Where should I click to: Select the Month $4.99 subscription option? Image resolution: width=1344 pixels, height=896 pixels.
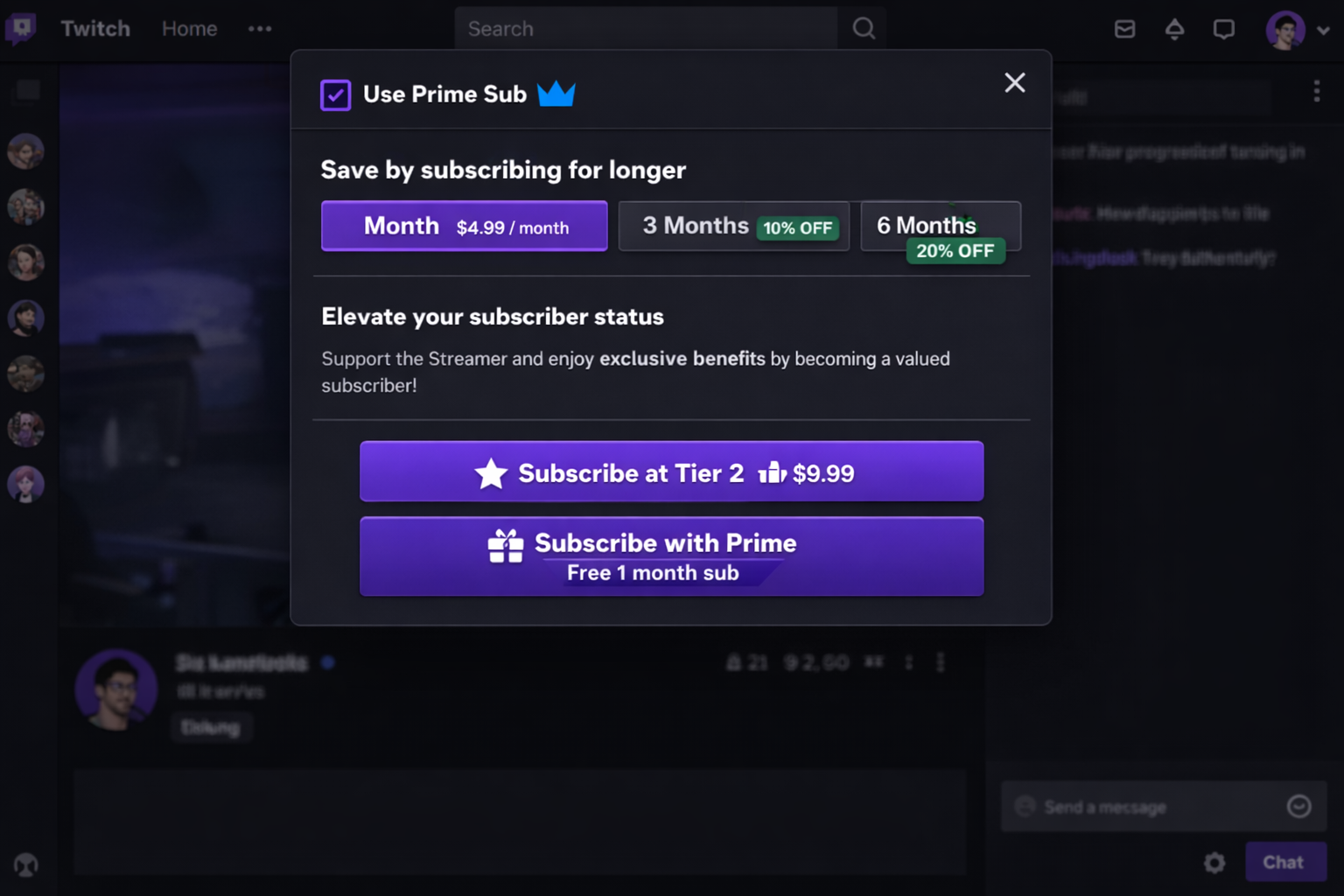[464, 226]
